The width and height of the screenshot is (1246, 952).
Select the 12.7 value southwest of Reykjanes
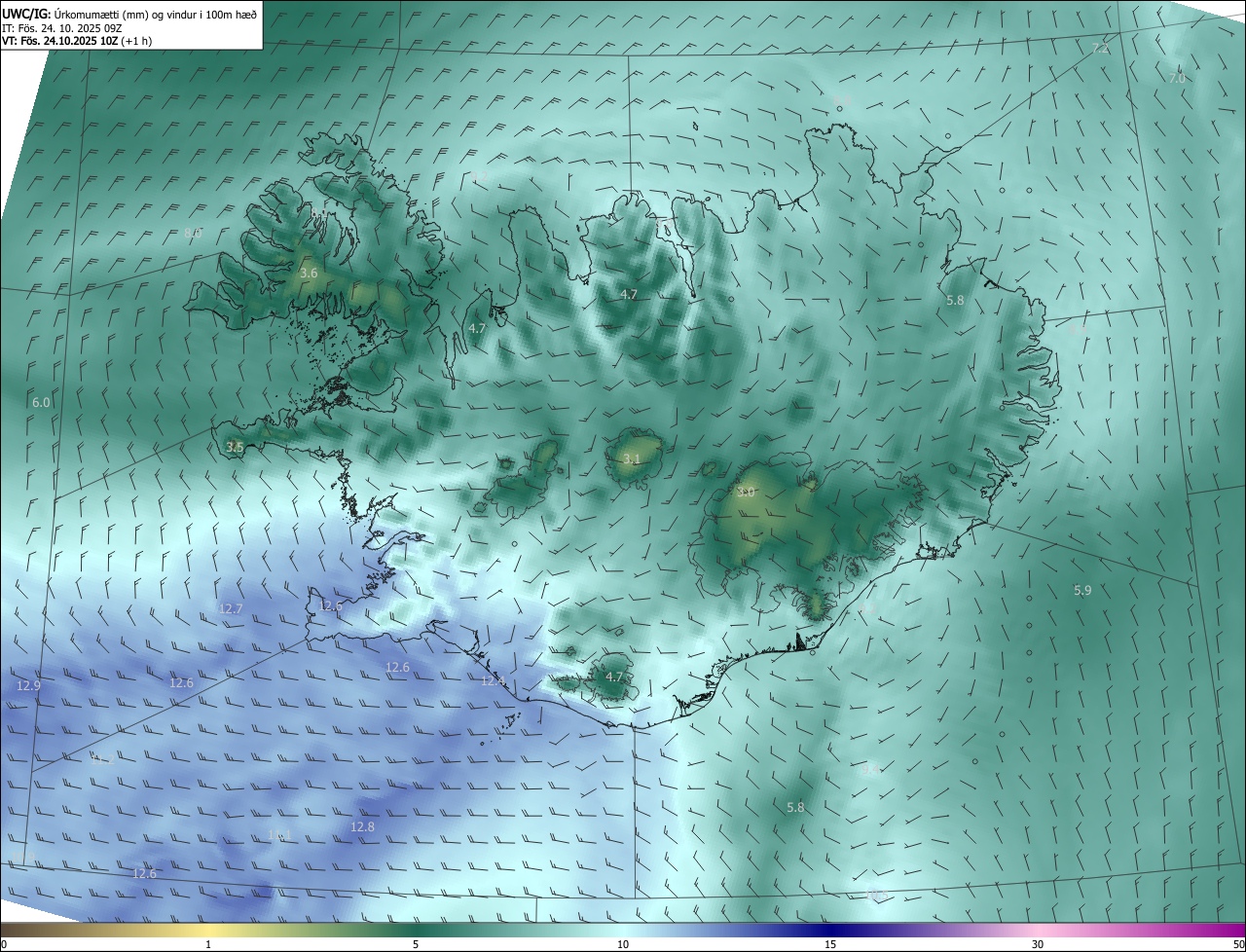[231, 608]
